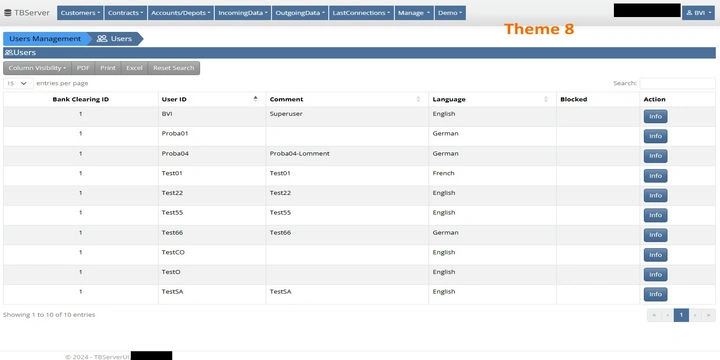The height and width of the screenshot is (360, 720).
Task: Go to previous page in pagination
Action: 667,315
